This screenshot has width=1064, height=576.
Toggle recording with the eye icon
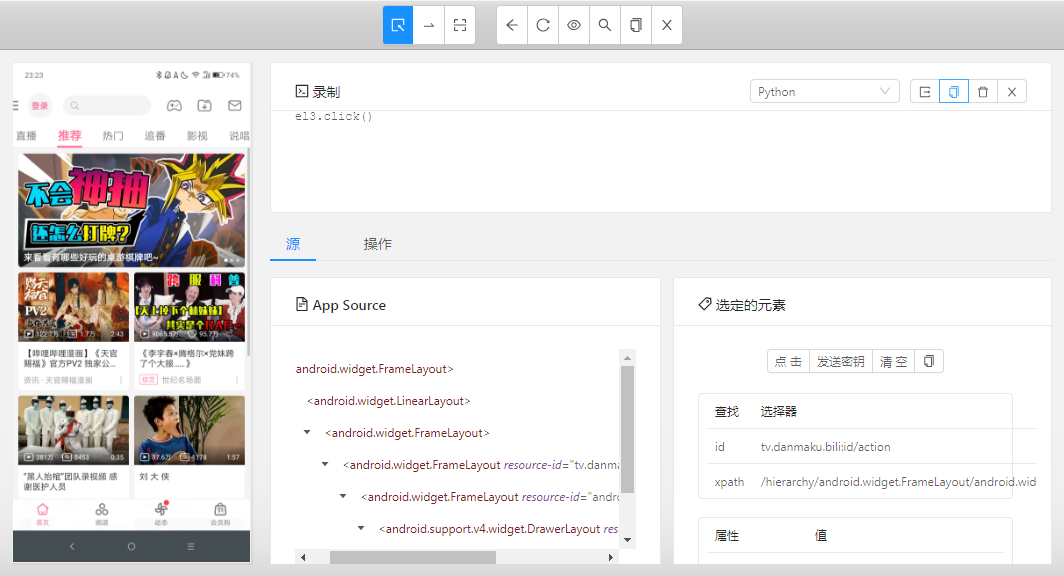point(574,25)
